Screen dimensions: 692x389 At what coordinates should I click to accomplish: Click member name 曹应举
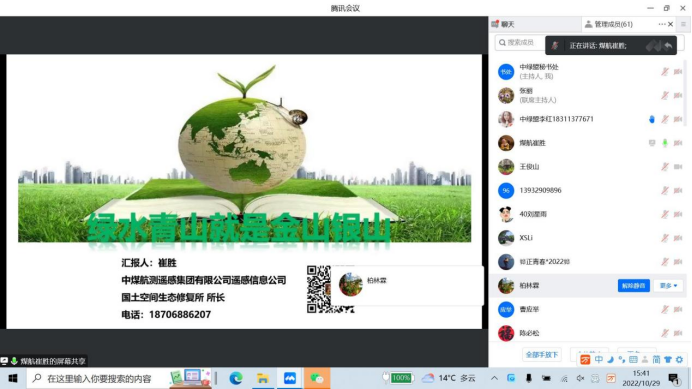[x=529, y=310]
